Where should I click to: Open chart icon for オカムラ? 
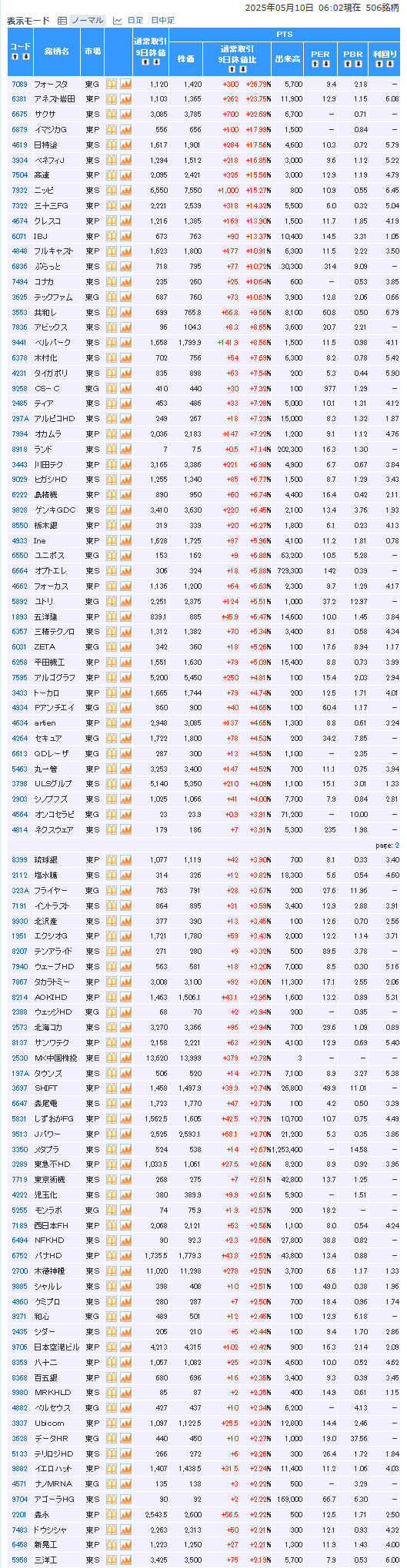tap(125, 434)
